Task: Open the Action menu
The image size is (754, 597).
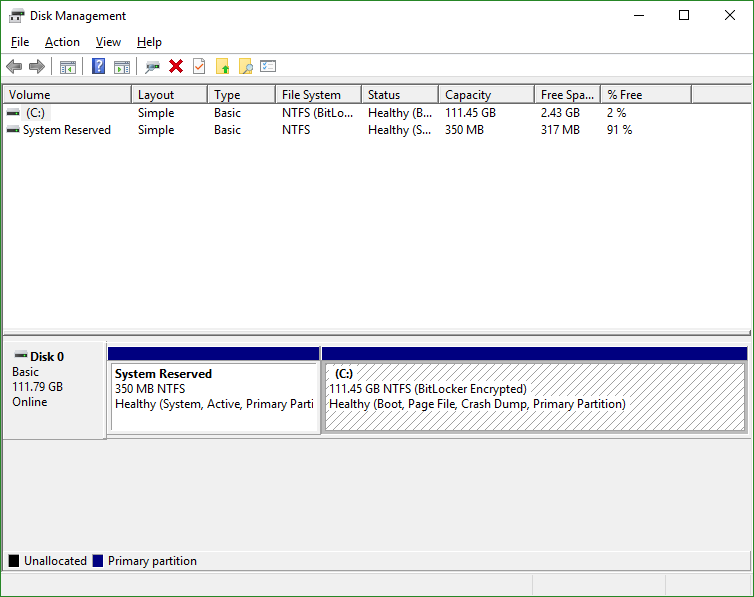Action: [62, 42]
